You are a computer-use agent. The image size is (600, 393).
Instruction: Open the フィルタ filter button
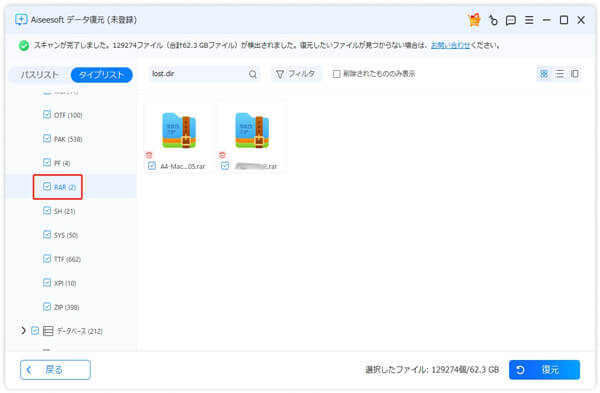pos(296,74)
